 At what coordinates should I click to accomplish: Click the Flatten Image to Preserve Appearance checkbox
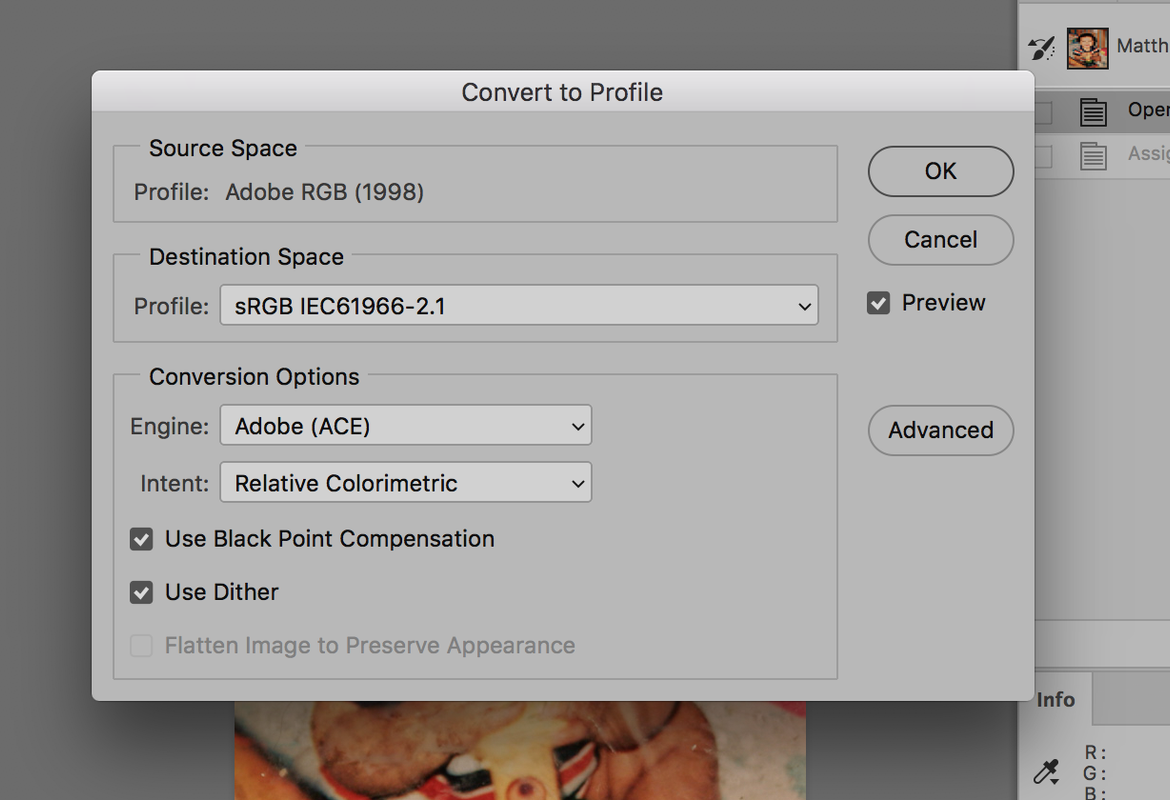[141, 646]
